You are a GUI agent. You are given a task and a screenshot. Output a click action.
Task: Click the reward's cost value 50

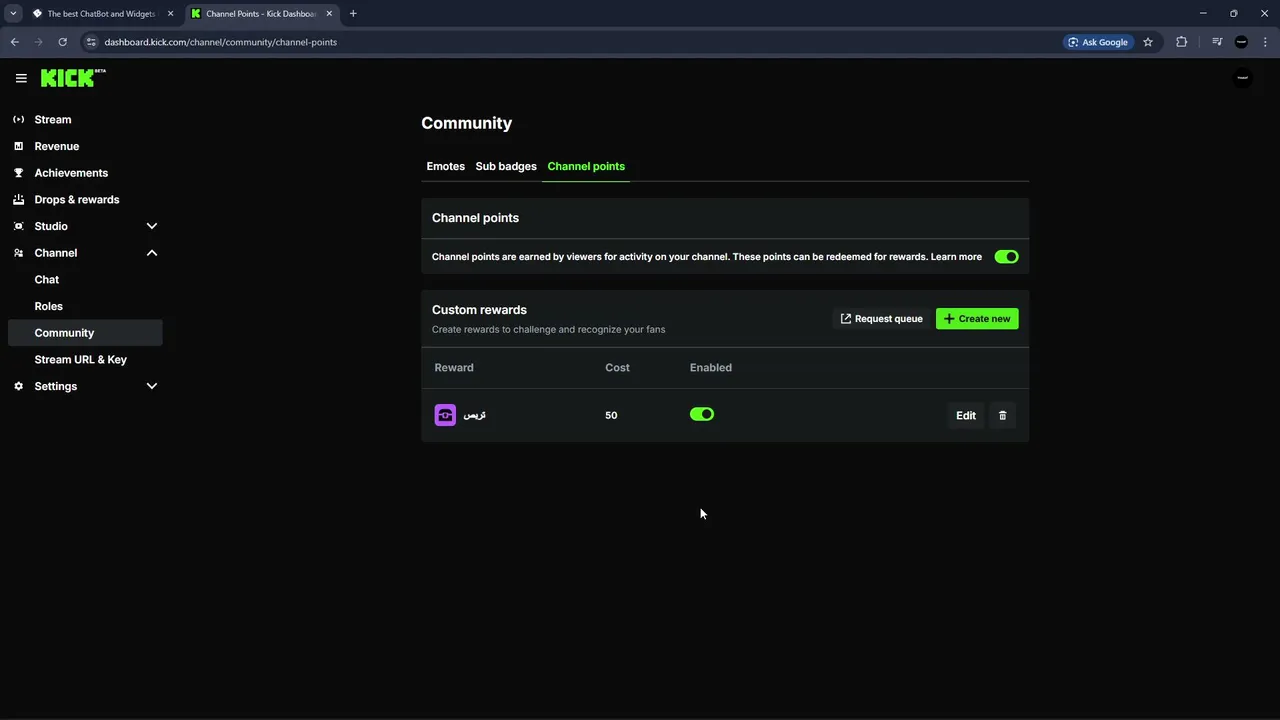pyautogui.click(x=611, y=415)
